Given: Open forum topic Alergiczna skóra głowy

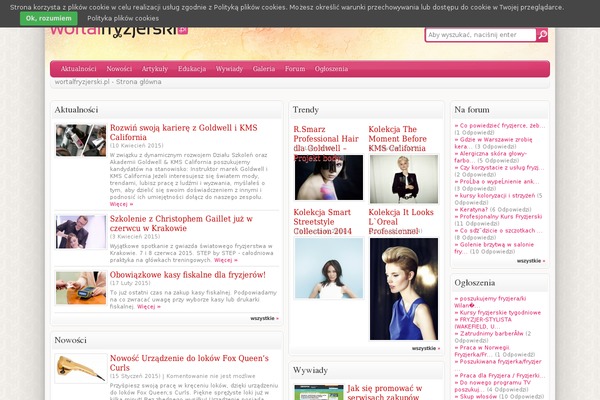Looking at the screenshot, I should [x=491, y=157].
